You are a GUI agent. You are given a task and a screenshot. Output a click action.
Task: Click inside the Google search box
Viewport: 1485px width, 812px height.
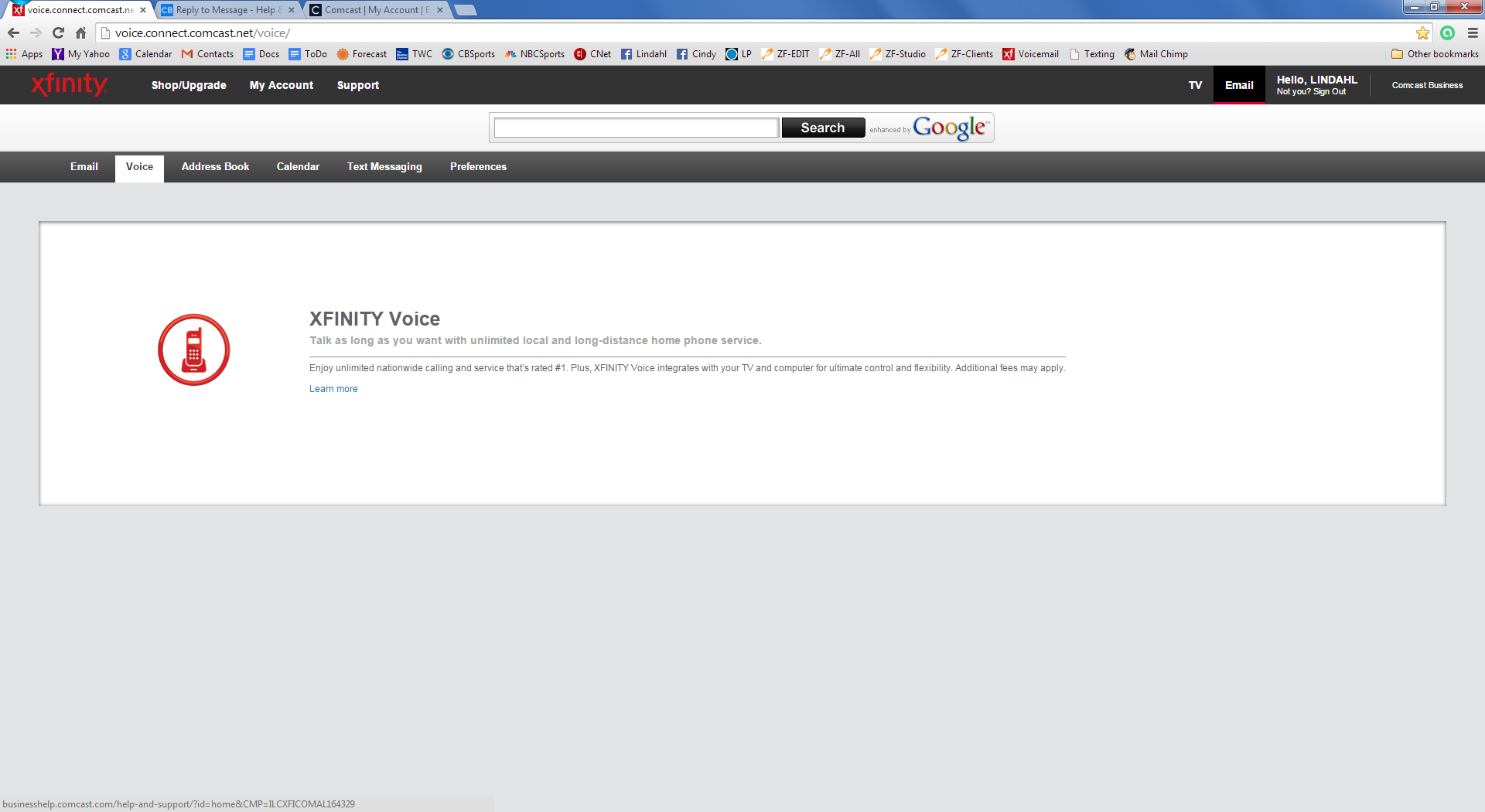pyautogui.click(x=636, y=127)
